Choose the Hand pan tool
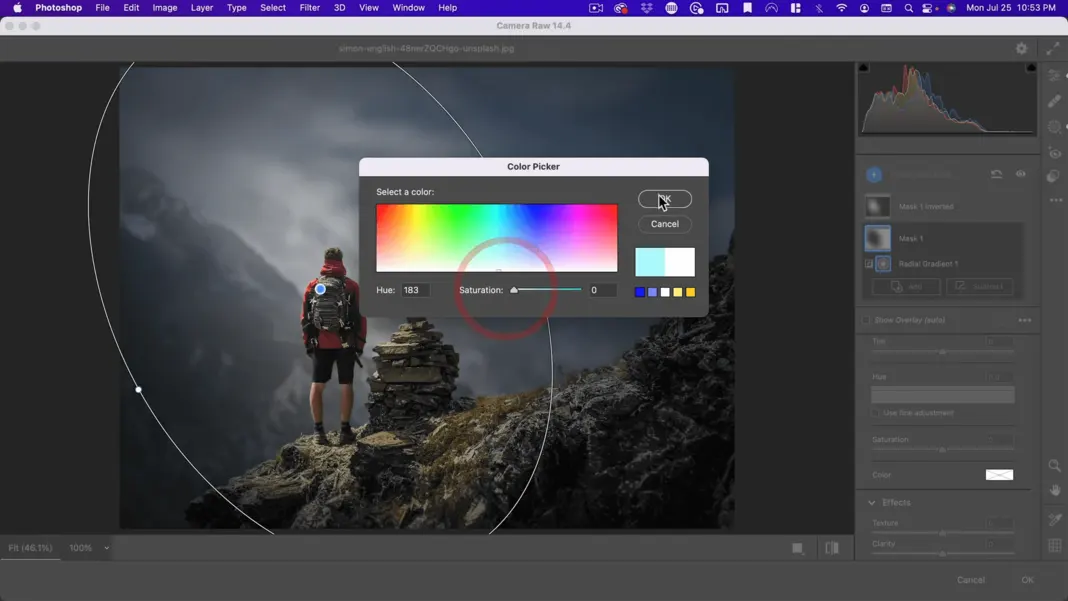1068x601 pixels. click(x=1054, y=491)
